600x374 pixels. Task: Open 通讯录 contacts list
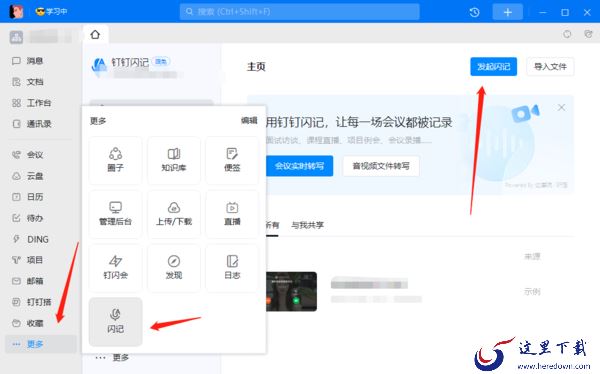31,124
